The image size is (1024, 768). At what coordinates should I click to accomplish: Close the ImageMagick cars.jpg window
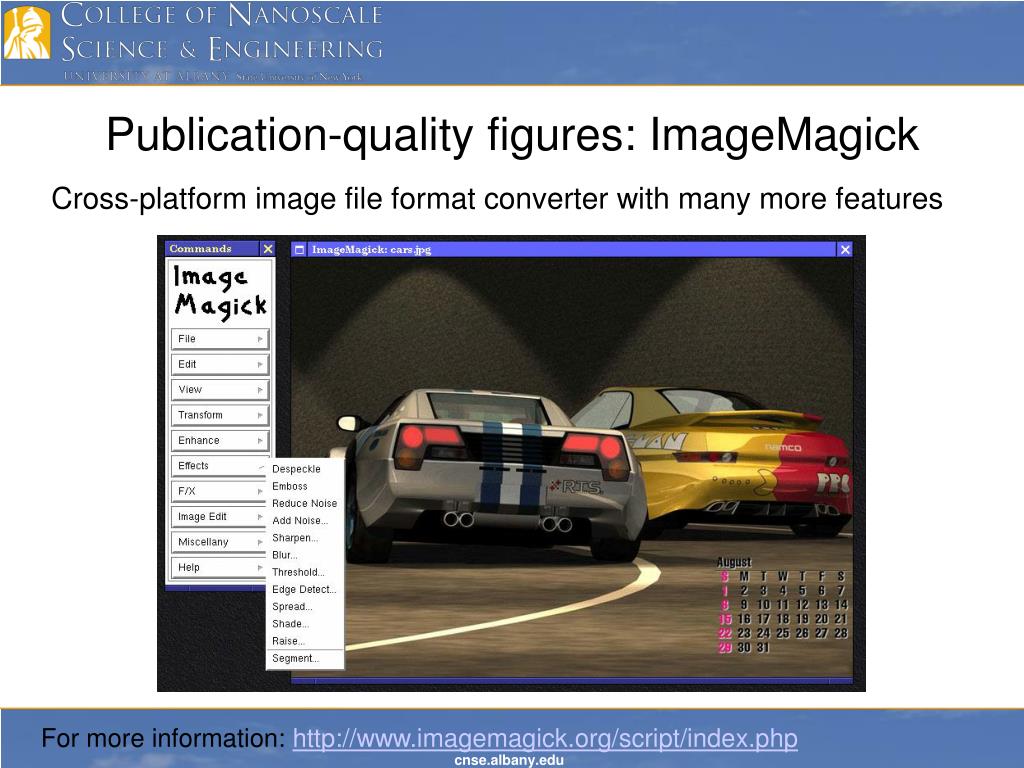(x=845, y=249)
